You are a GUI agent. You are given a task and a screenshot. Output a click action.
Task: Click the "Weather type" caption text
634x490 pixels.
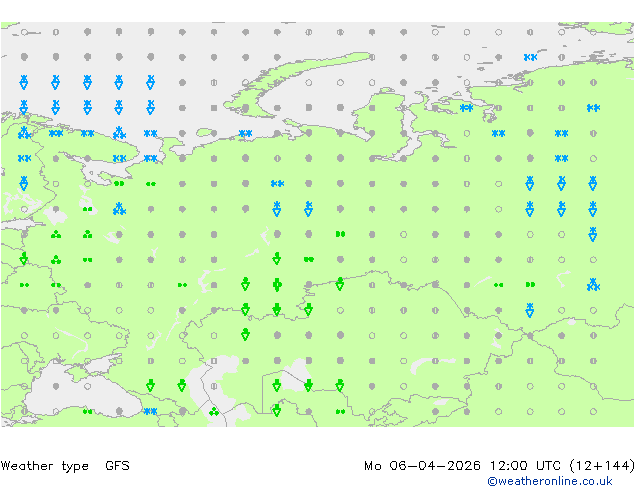(45, 466)
